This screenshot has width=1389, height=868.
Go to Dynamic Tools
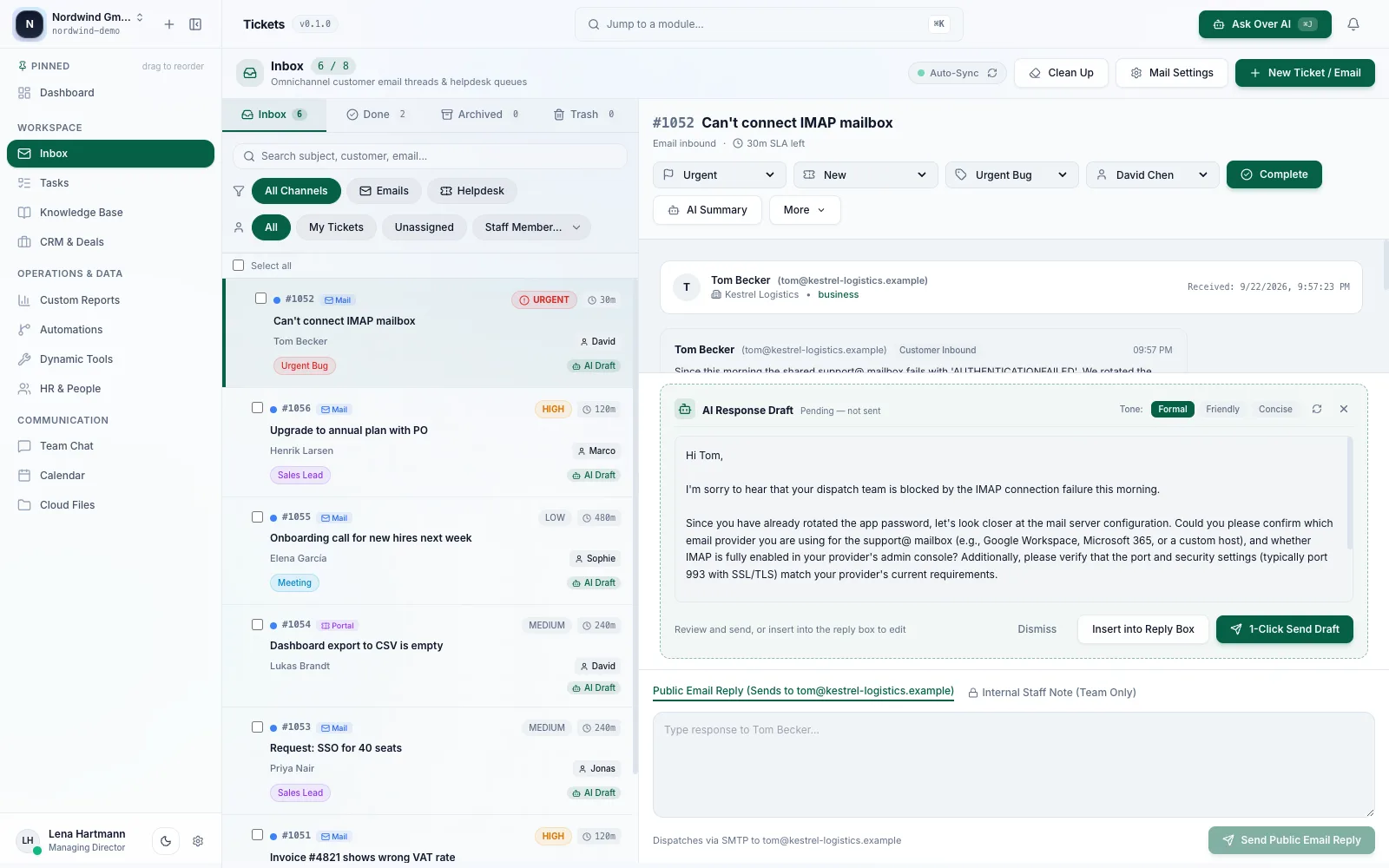pos(111,359)
